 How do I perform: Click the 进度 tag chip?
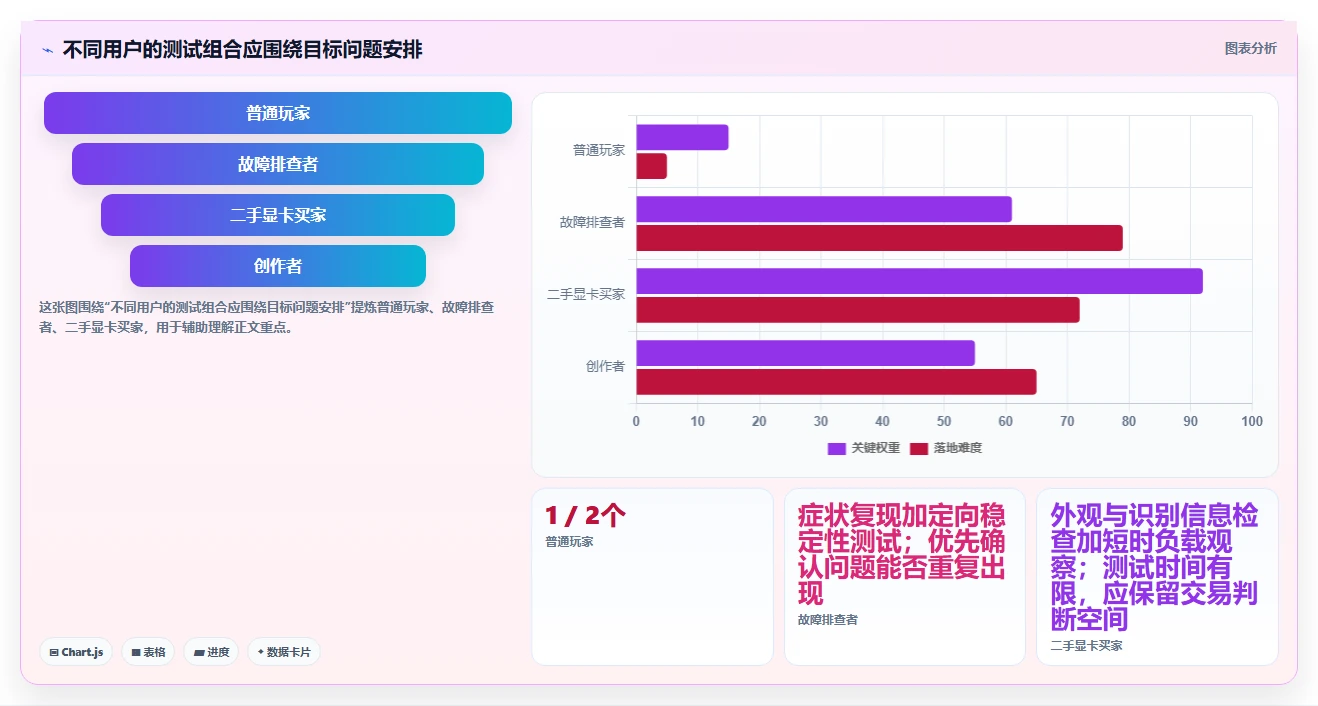tap(211, 652)
